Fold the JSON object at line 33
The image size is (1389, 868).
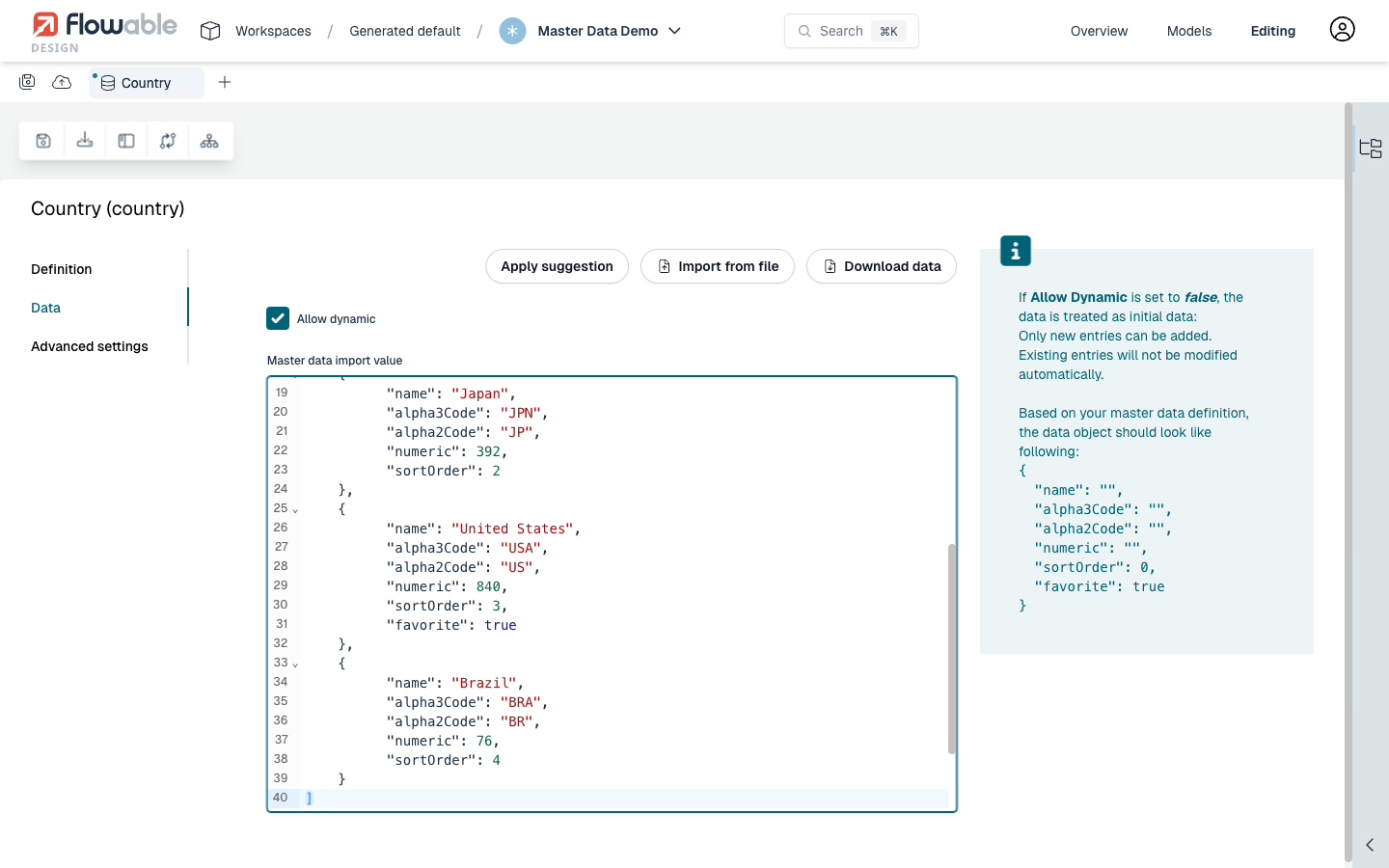295,665
